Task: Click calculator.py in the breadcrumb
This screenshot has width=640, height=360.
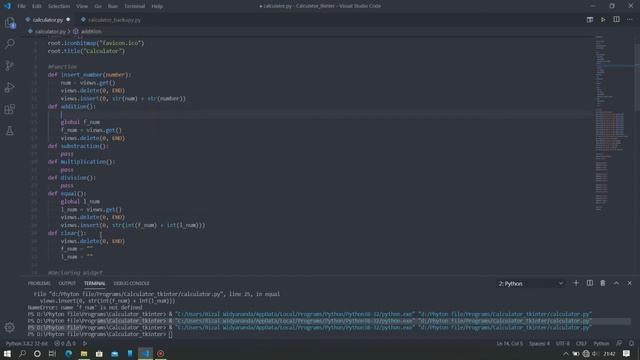Action: tap(50, 31)
